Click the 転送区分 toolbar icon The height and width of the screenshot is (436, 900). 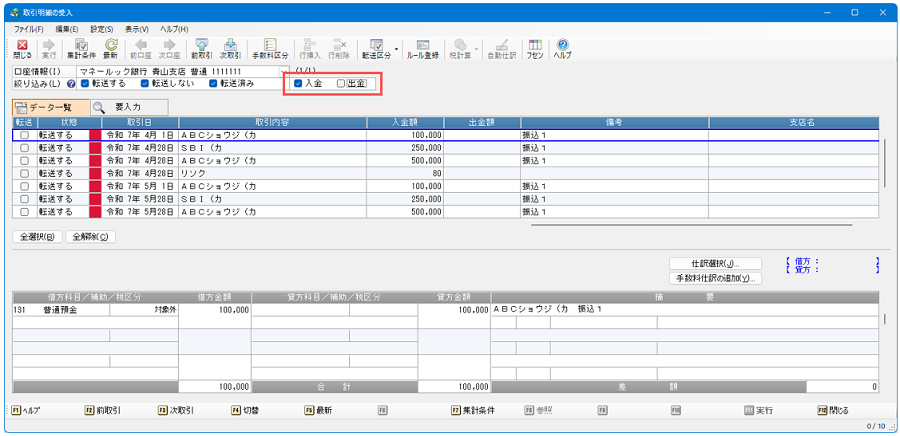(x=376, y=49)
